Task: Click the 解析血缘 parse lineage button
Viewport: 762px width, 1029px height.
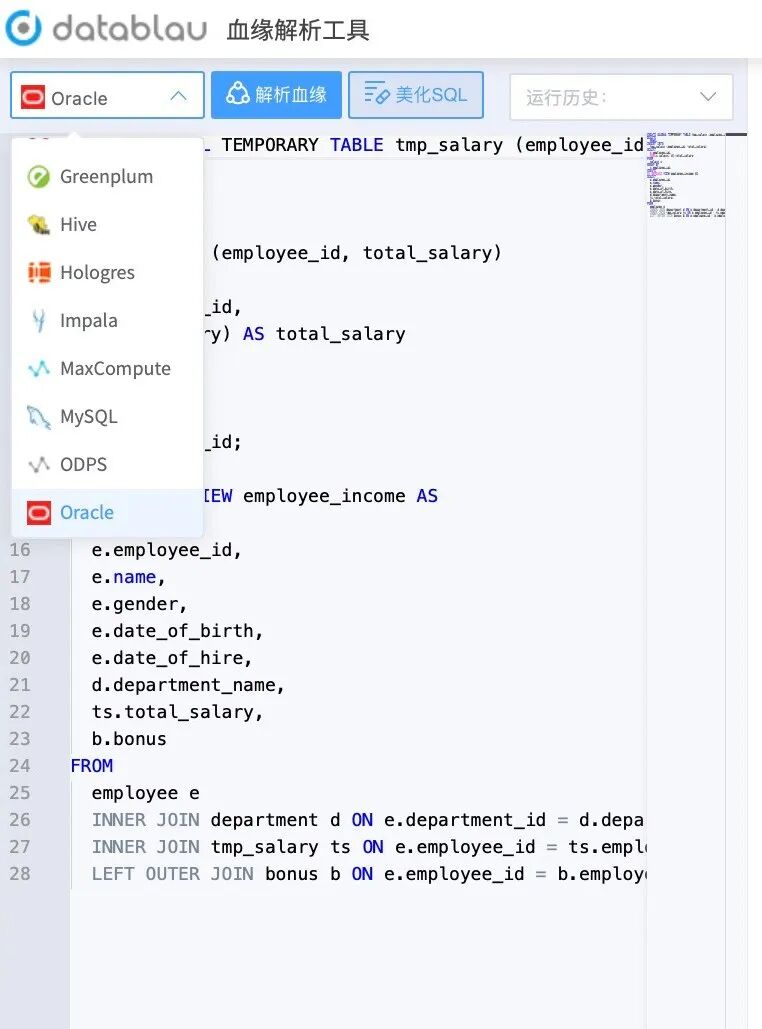Action: point(276,95)
